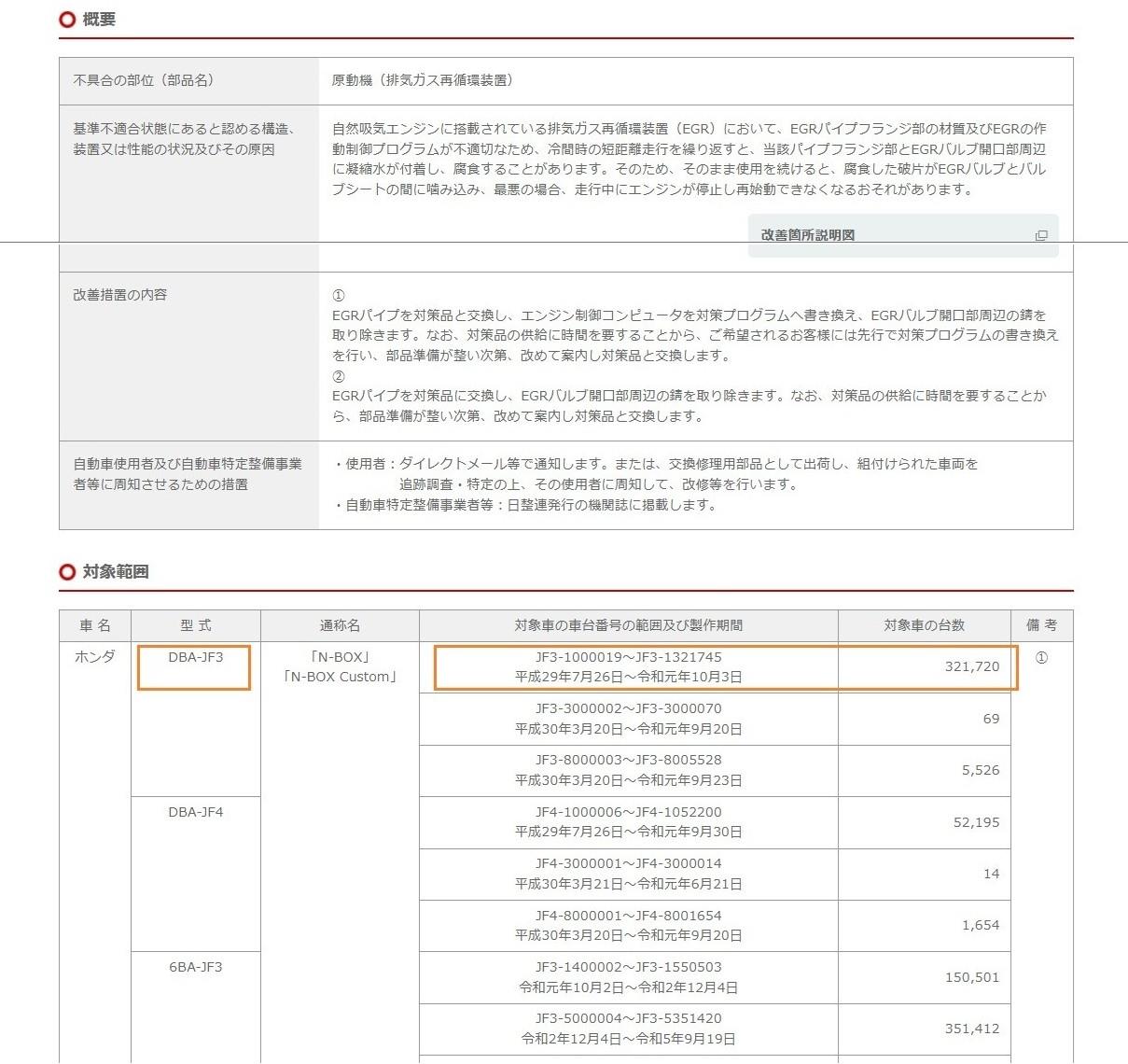The height and width of the screenshot is (1064, 1128).
Task: Click vehicle count 52,195
Action: point(977,822)
